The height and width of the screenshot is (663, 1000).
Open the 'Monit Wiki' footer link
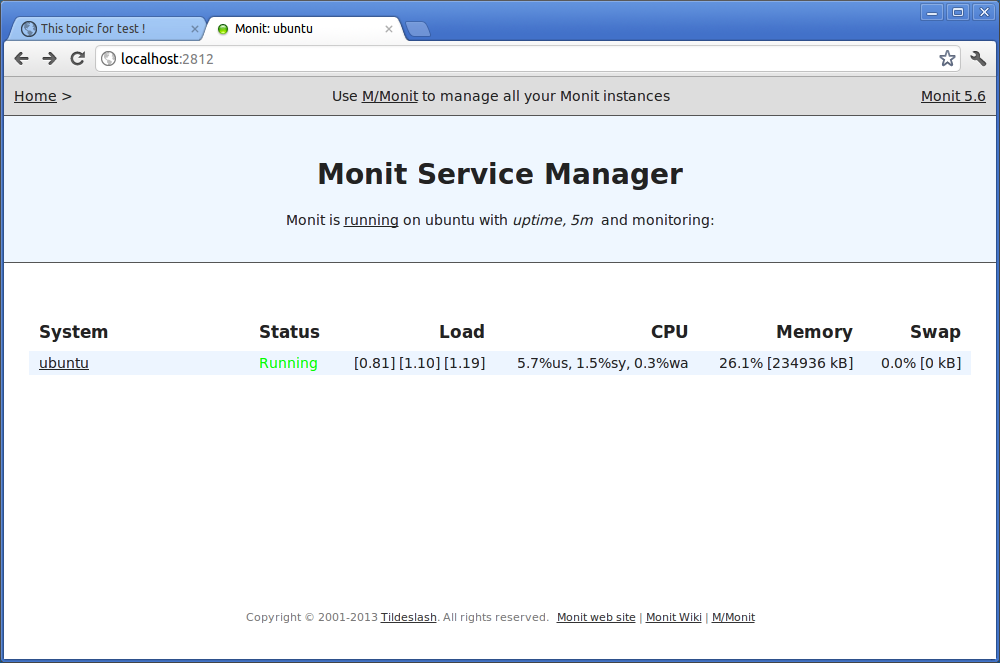click(673, 617)
